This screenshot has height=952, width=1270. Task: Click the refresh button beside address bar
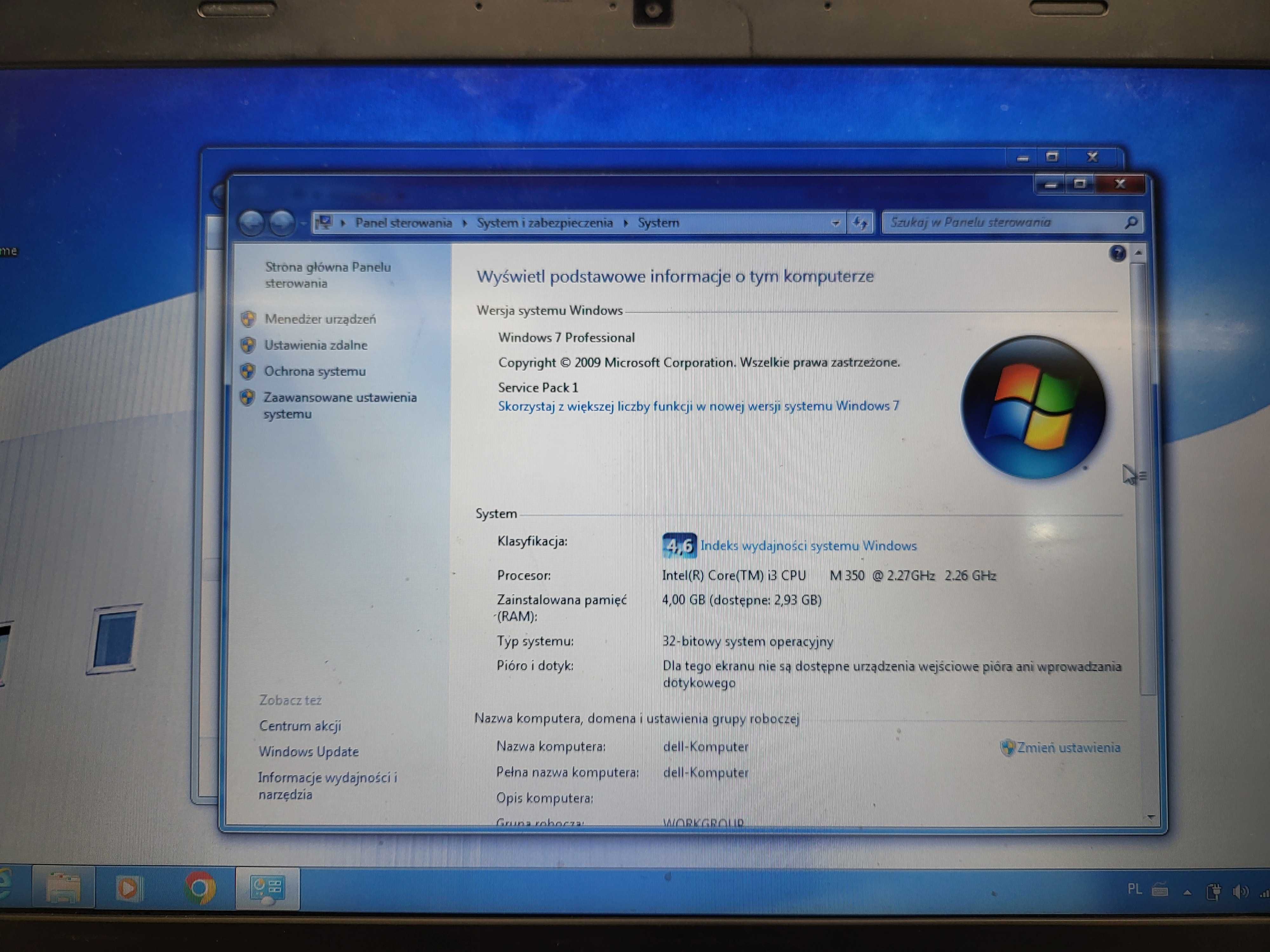[859, 223]
